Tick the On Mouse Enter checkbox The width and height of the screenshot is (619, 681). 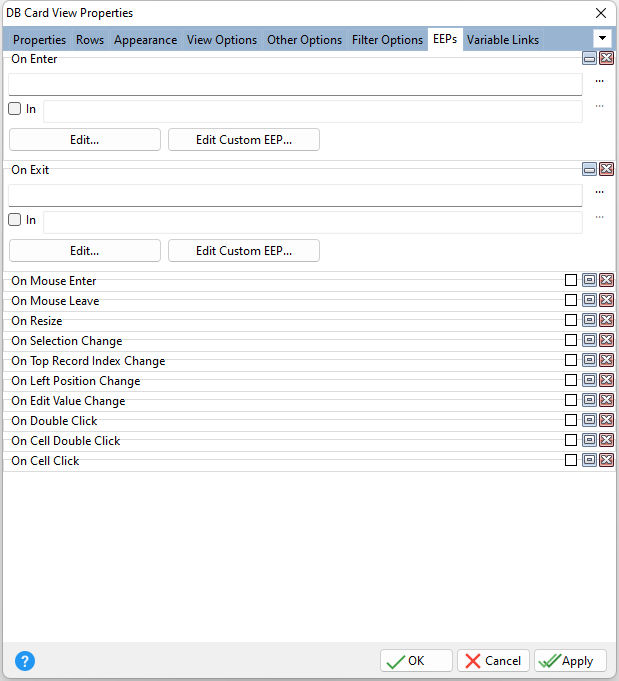(x=571, y=280)
